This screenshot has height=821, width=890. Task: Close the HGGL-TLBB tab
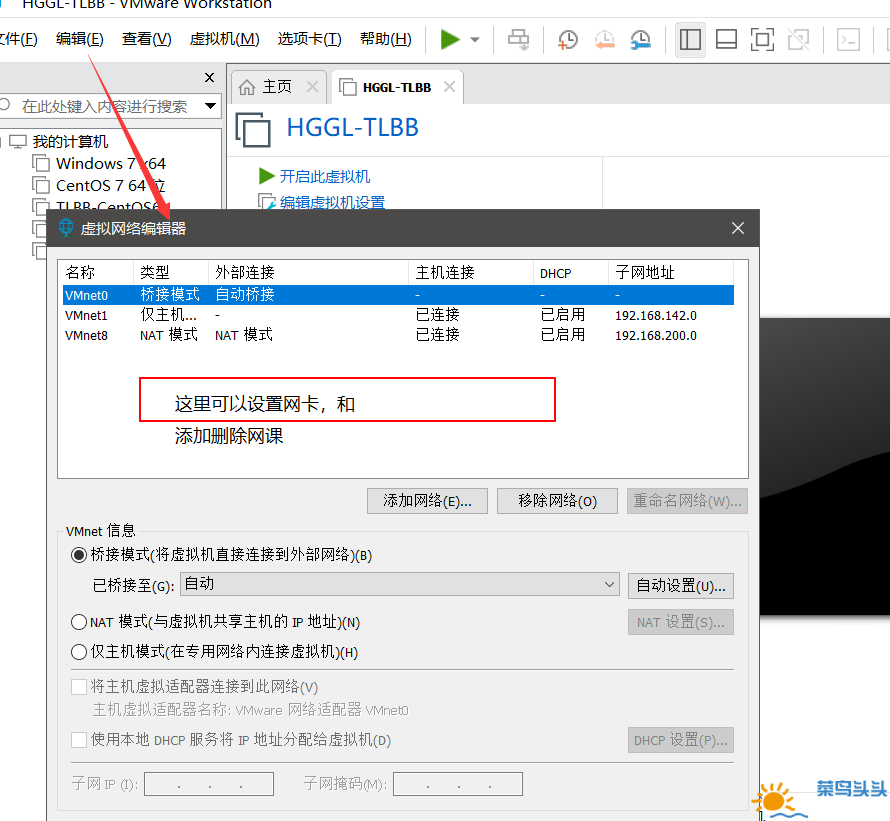pyautogui.click(x=449, y=86)
